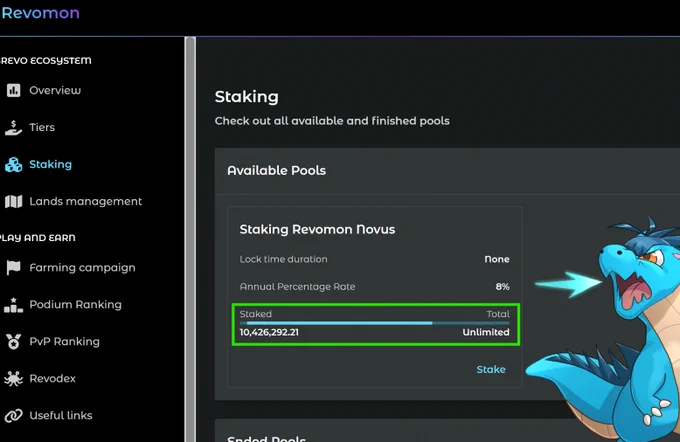Viewport: 680px width, 442px height.
Task: Click the Staking page heading
Action: point(247,97)
